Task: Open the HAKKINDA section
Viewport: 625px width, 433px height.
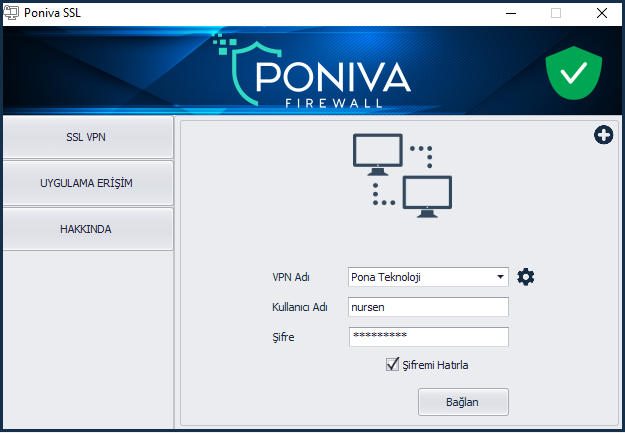Action: (88, 229)
